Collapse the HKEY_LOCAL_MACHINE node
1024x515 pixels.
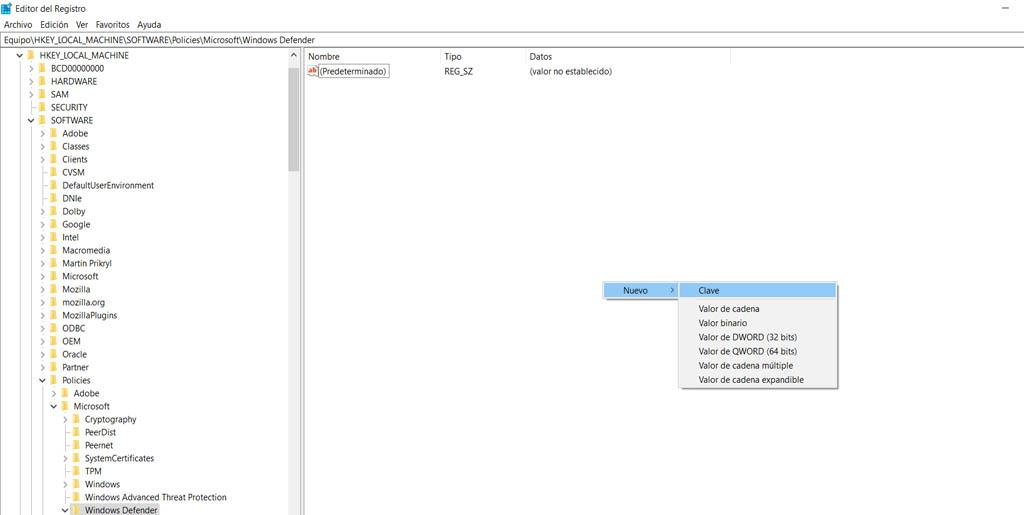click(x=20, y=55)
